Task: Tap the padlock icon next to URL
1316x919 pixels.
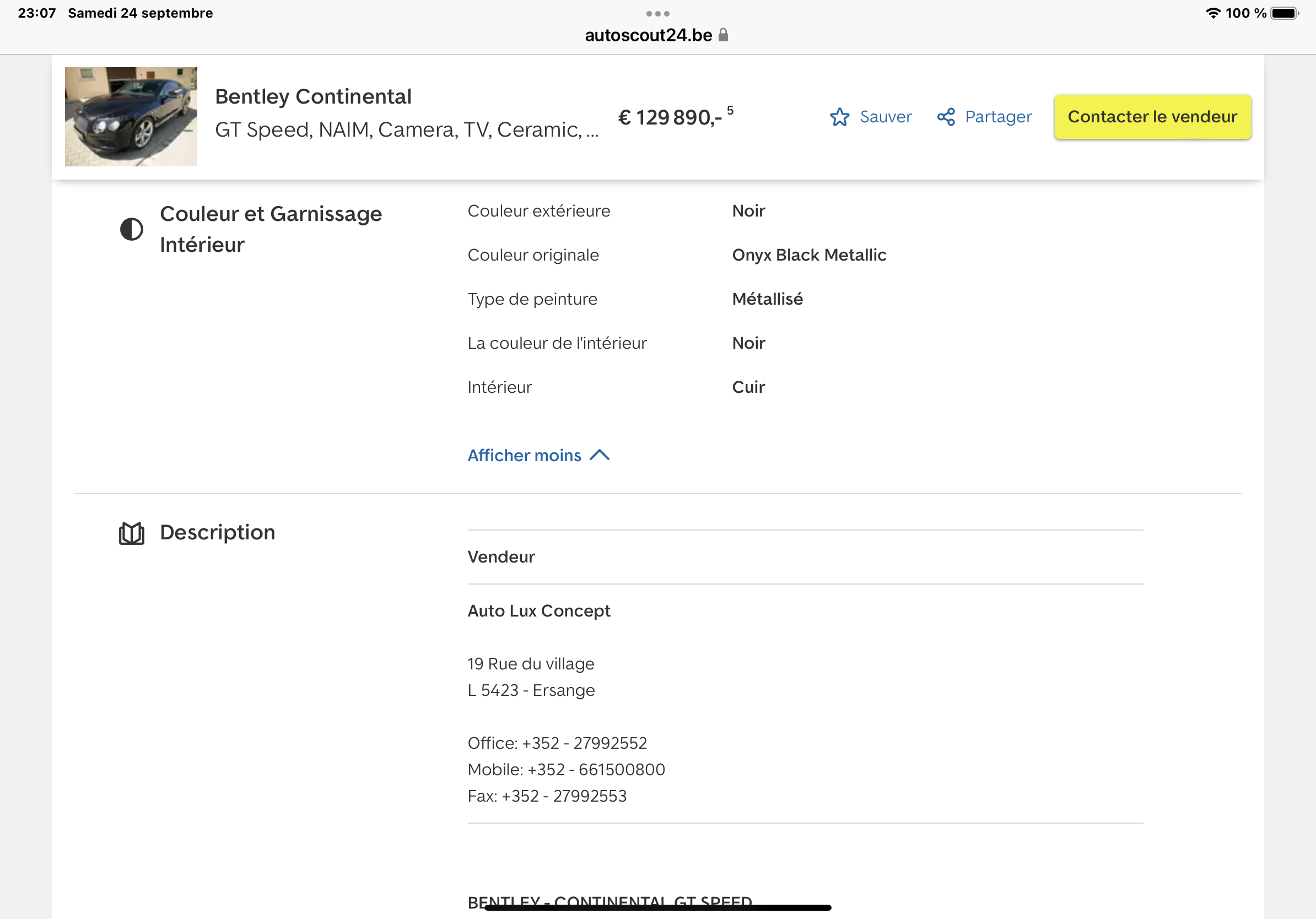Action: pyautogui.click(x=724, y=35)
